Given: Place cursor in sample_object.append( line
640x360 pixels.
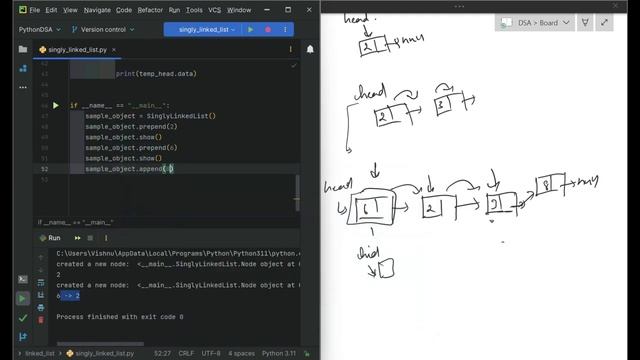Looking at the screenshot, I should pos(129,169).
